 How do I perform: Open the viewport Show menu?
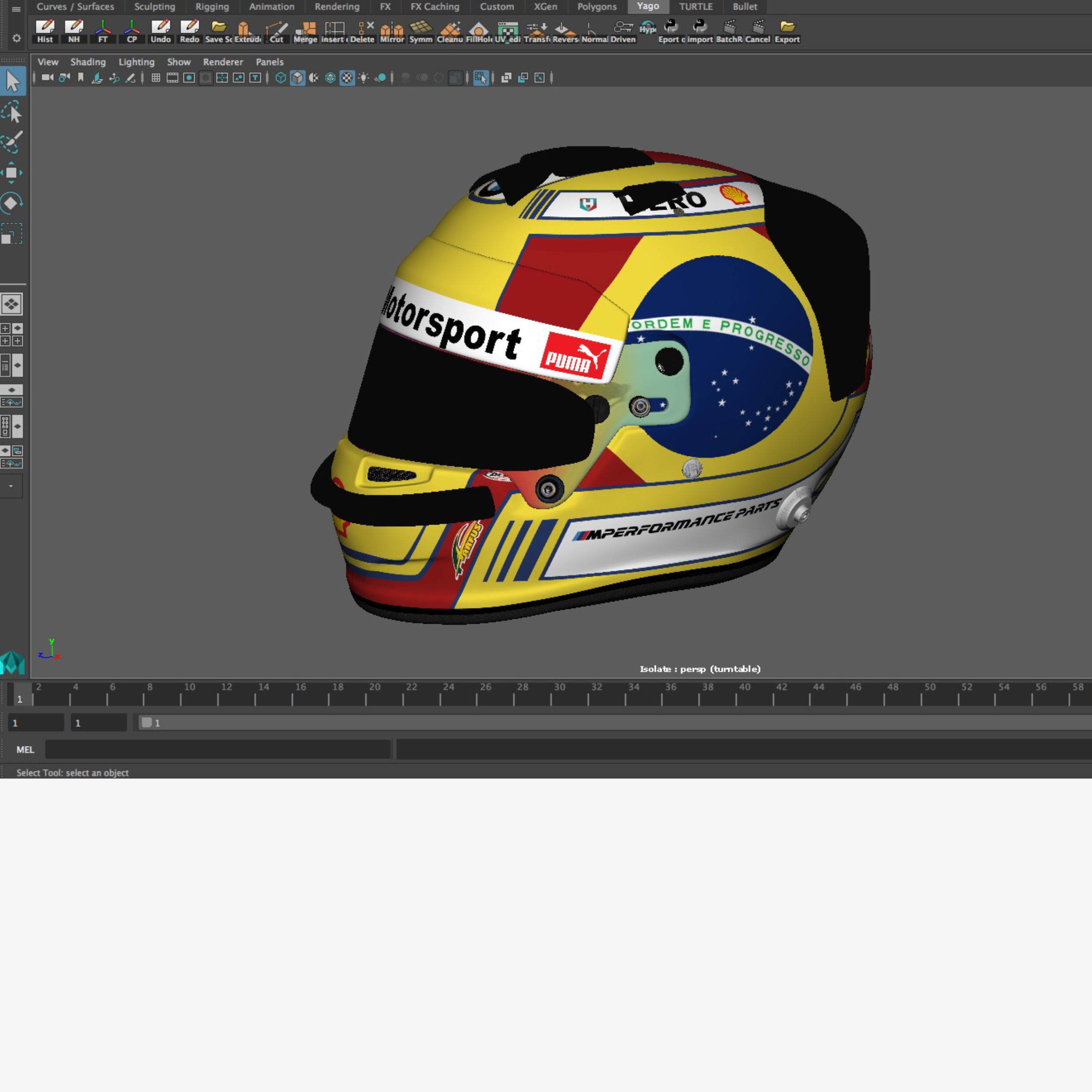pyautogui.click(x=179, y=62)
